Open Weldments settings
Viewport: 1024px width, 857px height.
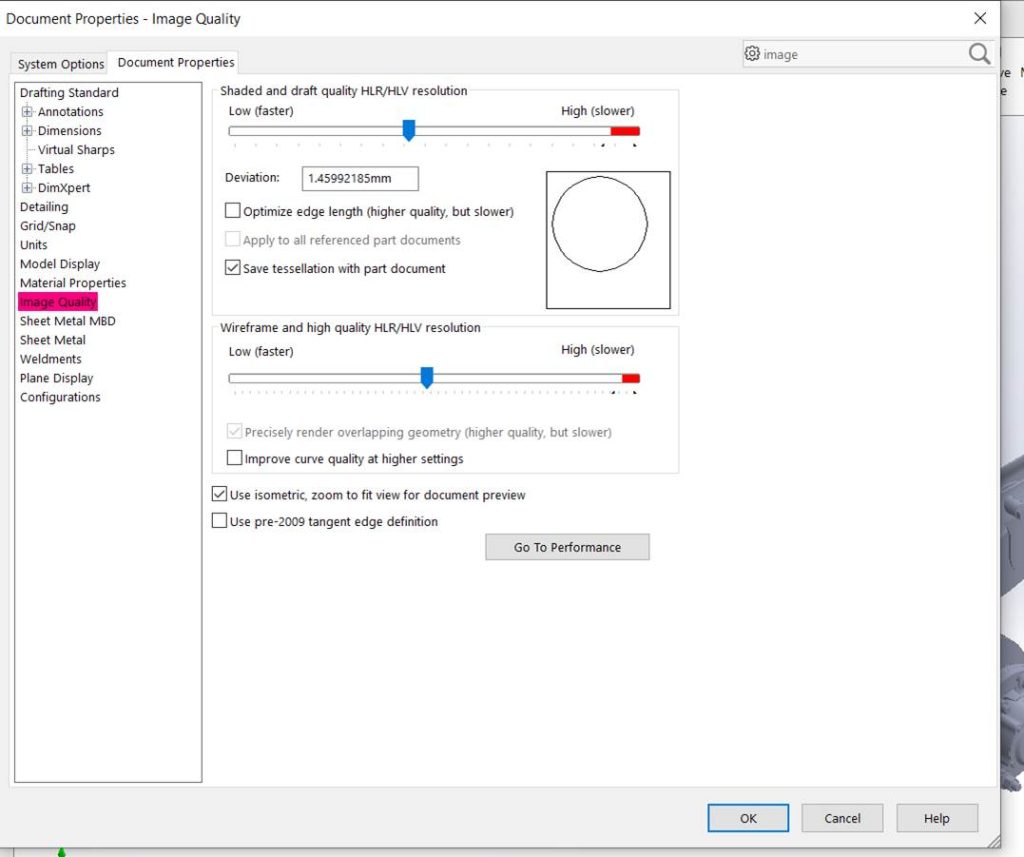coord(50,359)
